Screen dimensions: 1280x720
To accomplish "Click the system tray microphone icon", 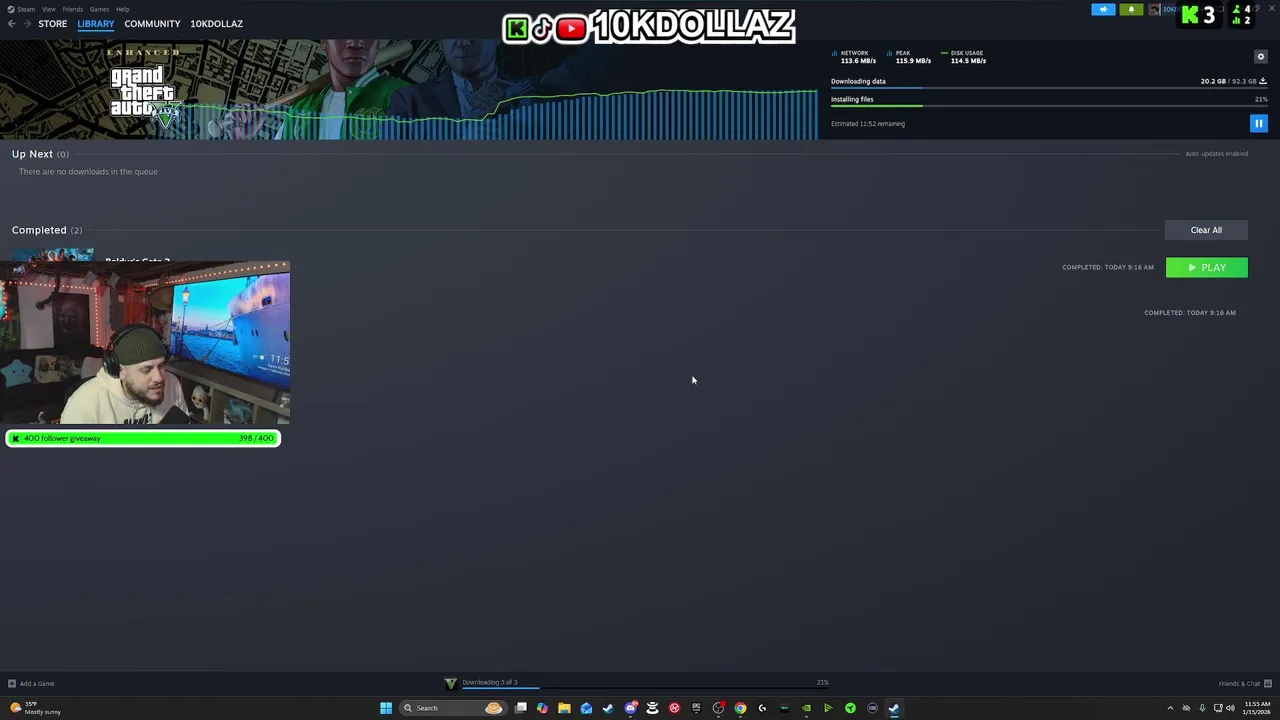I will coord(1202,708).
